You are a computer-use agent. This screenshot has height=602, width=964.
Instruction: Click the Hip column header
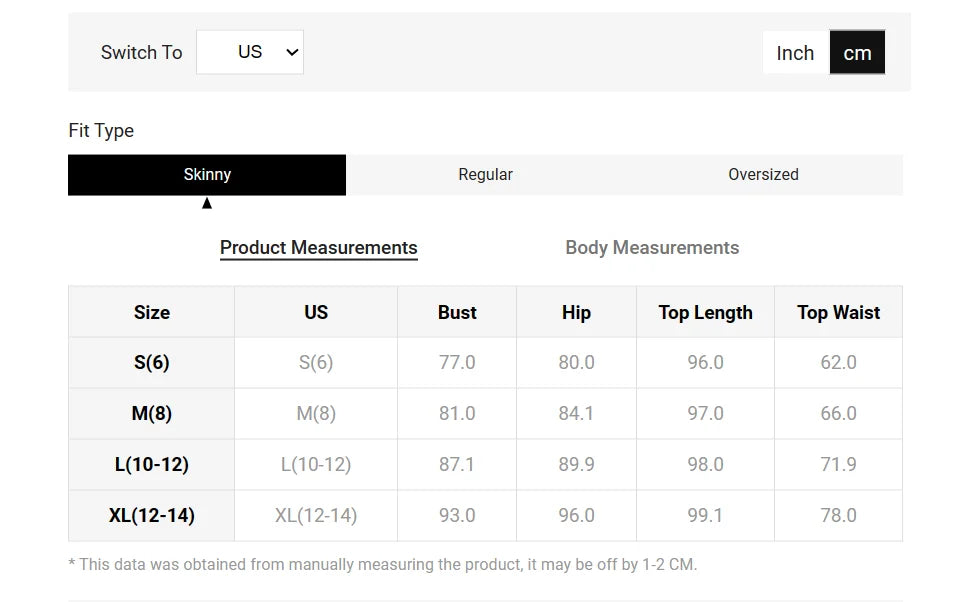pyautogui.click(x=576, y=312)
